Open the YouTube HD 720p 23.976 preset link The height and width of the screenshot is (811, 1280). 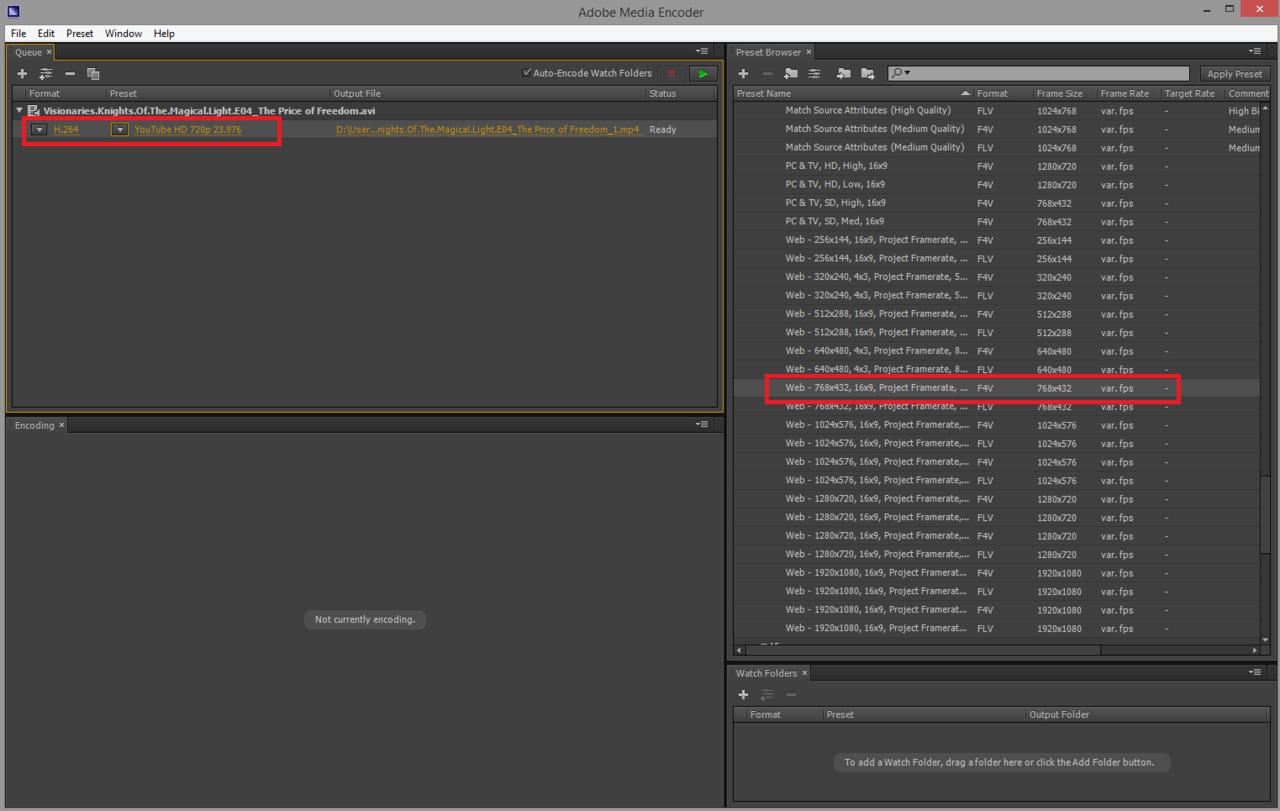click(188, 130)
